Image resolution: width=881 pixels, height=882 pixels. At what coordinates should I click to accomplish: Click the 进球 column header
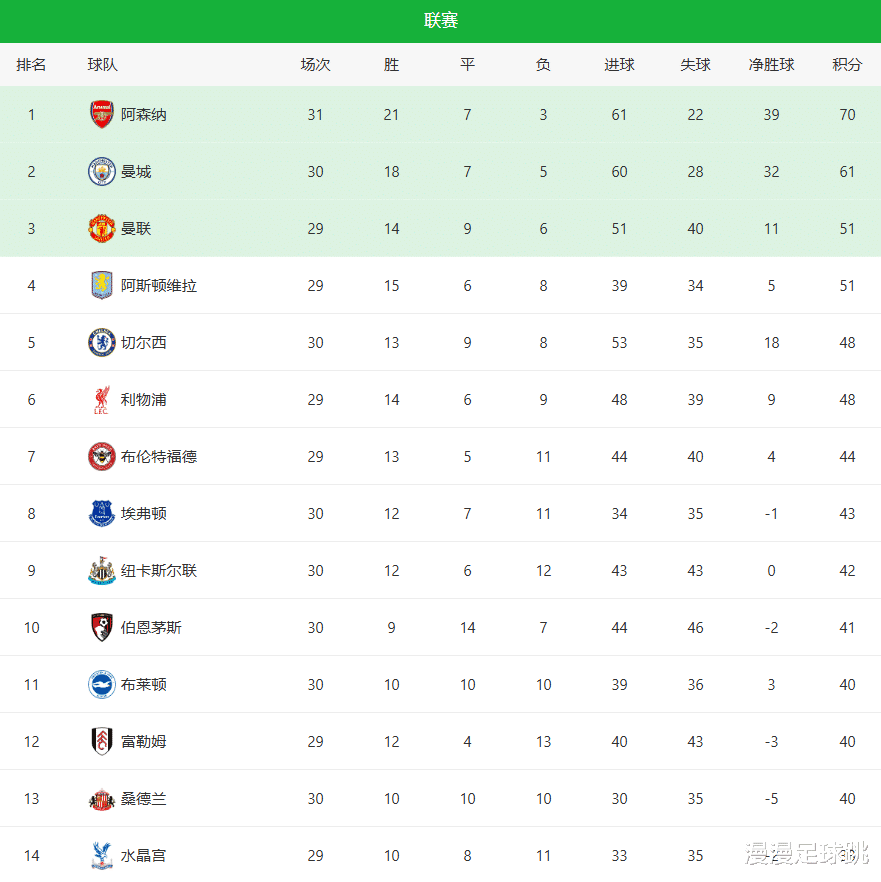(619, 65)
